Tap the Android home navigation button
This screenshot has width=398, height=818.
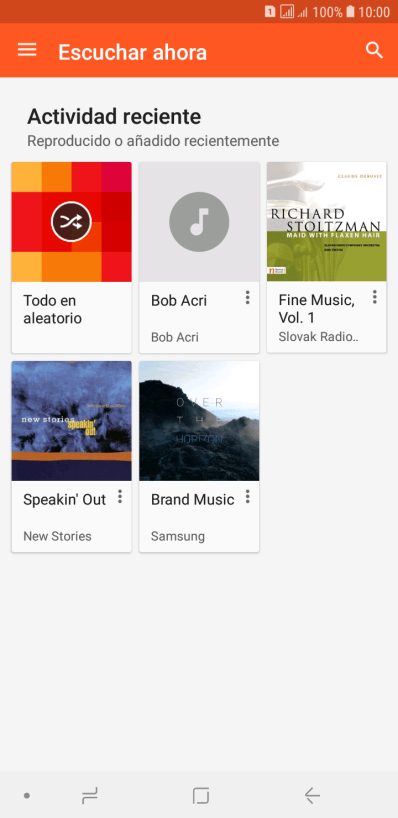click(200, 796)
